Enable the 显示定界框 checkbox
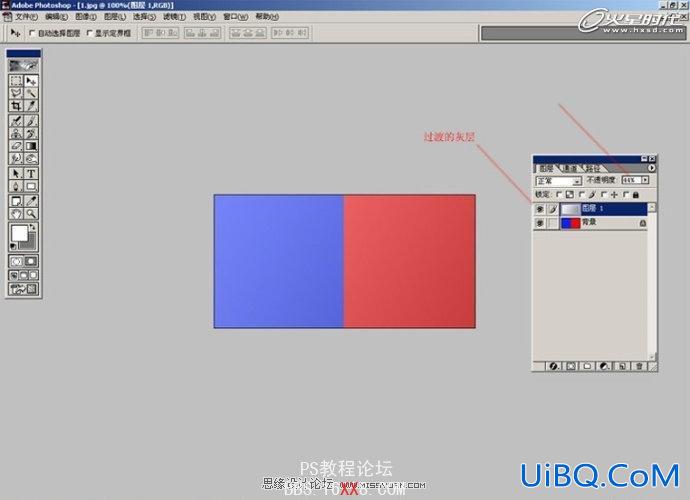This screenshot has width=690, height=500. pos(90,33)
